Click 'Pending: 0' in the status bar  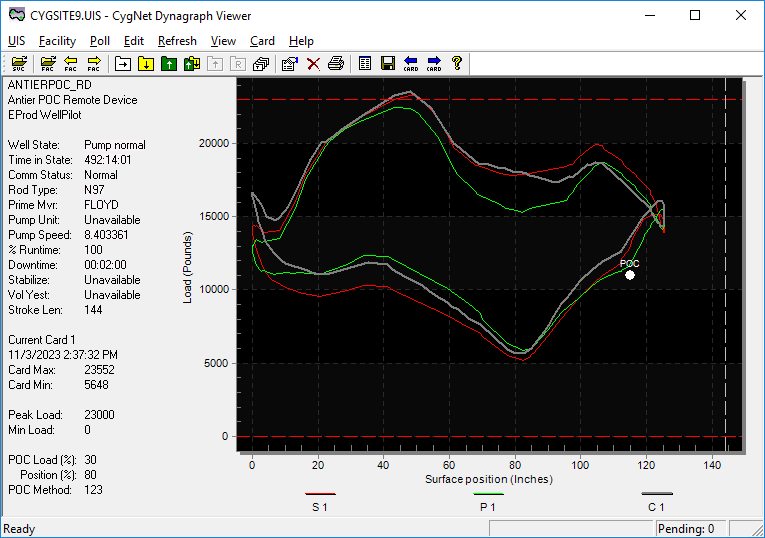(x=686, y=529)
